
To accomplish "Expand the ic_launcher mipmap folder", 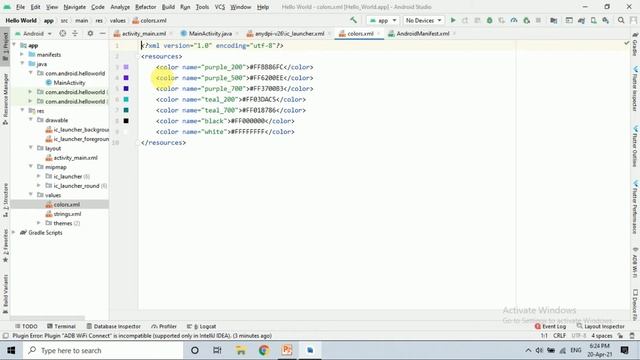I will tap(39, 176).
